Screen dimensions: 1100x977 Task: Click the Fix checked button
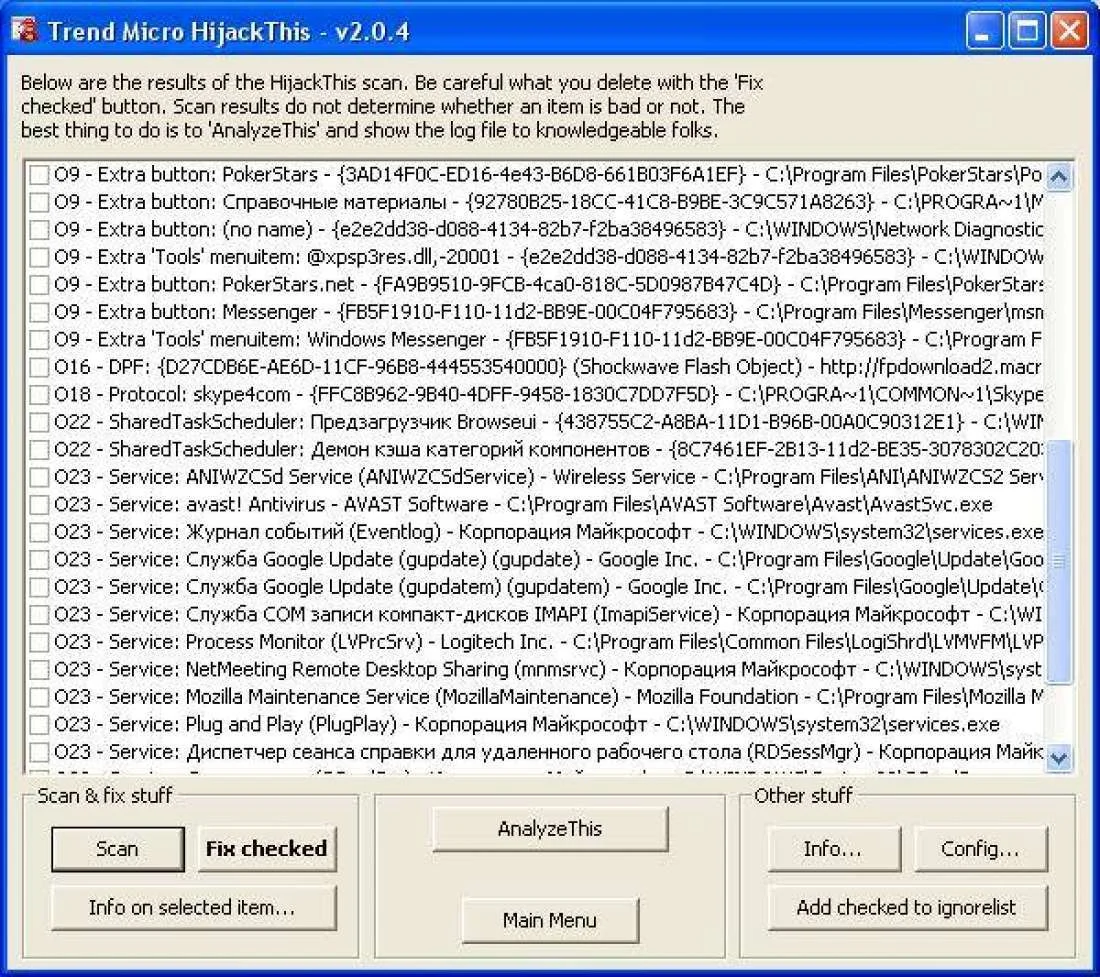[267, 849]
